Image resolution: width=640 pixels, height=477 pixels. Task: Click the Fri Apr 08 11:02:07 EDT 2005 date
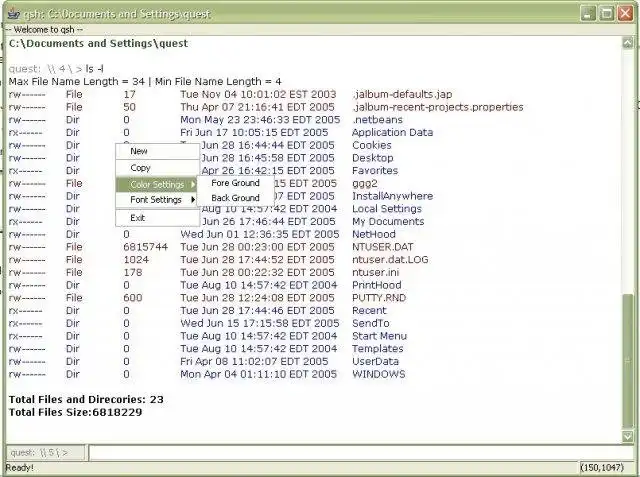[x=254, y=361]
